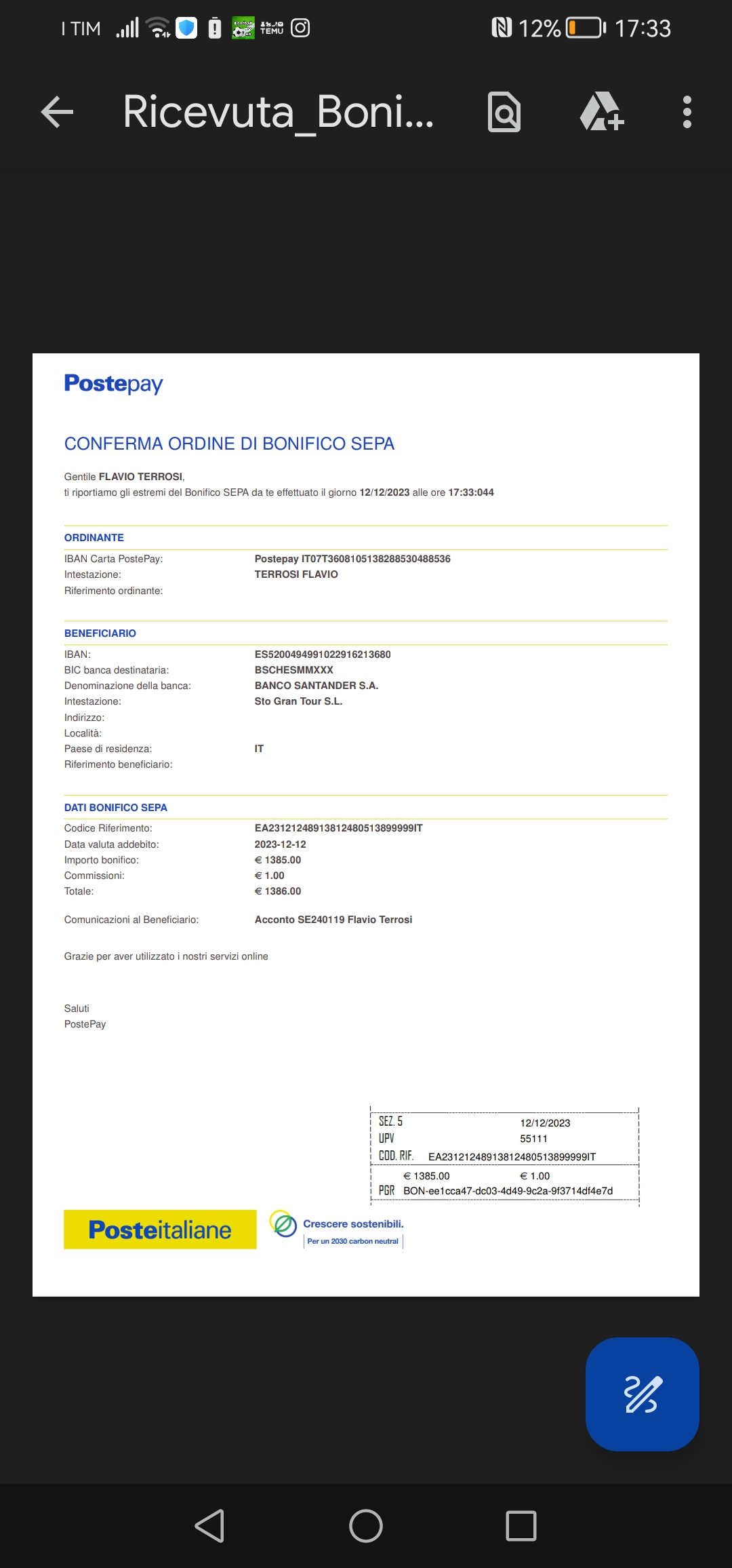Tap country of residence value IT

259,749
